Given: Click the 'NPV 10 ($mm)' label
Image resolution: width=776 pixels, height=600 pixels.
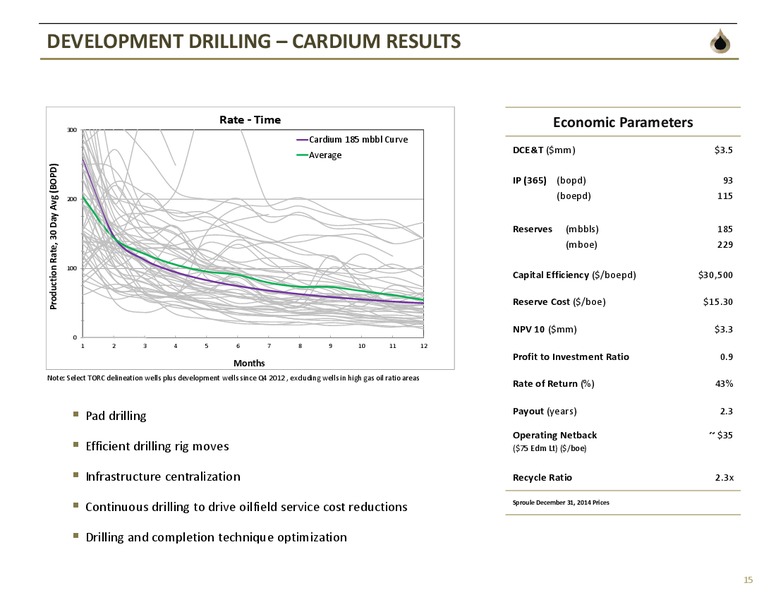Looking at the screenshot, I should tap(545, 329).
